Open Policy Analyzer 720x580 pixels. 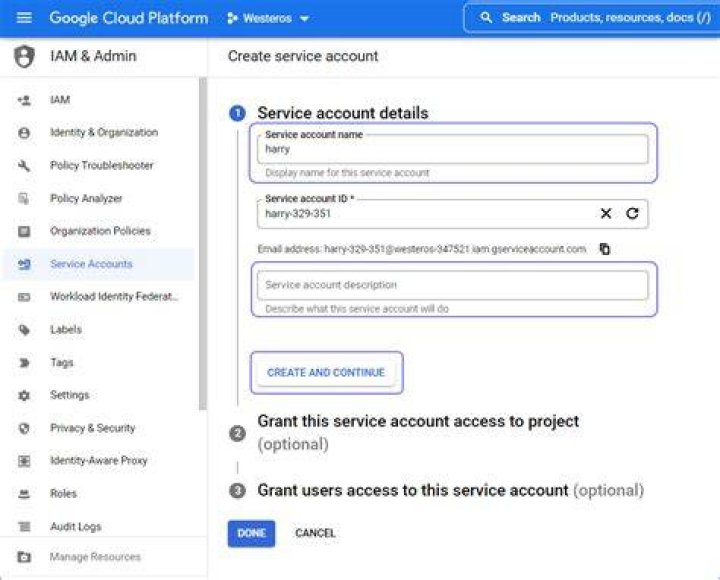98,198
